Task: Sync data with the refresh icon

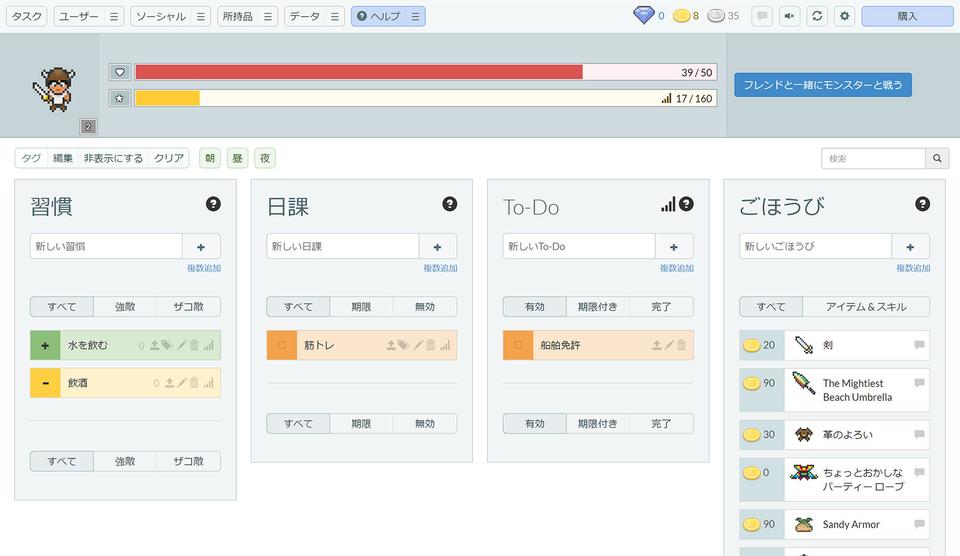Action: coord(817,16)
